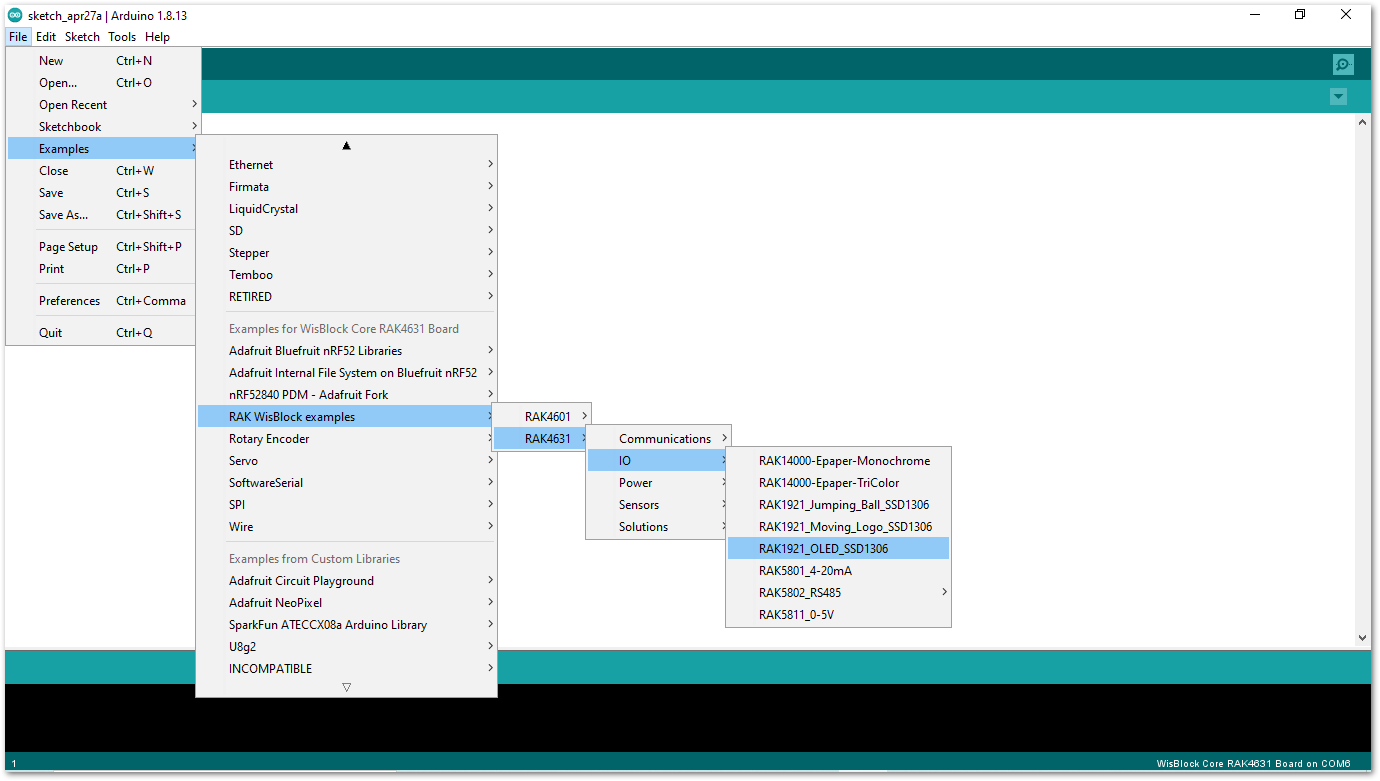Open RAK1921_OLED_SSD1306 example
The width and height of the screenshot is (1380, 781).
(838, 549)
